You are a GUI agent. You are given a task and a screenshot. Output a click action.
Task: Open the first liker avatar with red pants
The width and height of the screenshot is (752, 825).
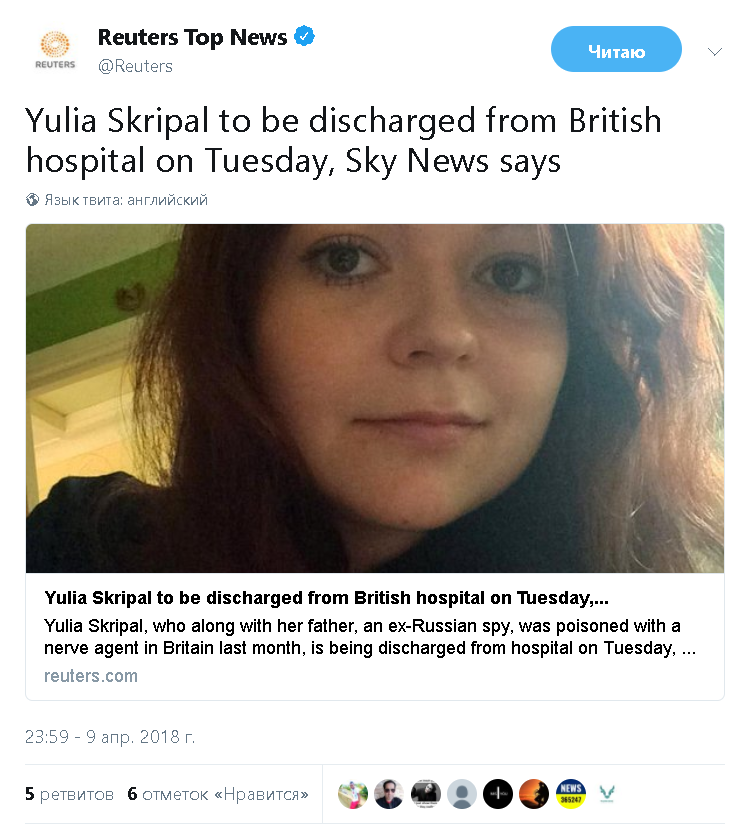point(353,793)
